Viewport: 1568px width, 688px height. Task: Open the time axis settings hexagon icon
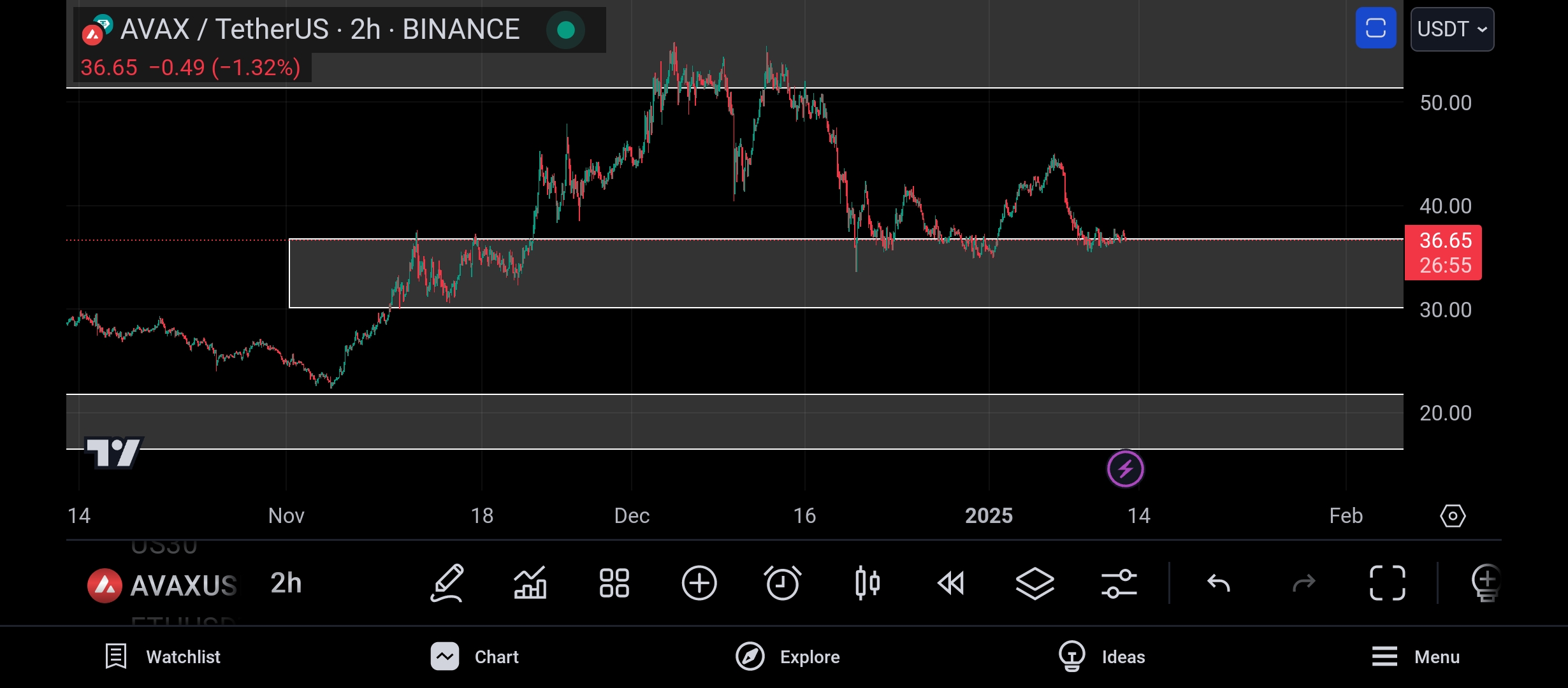point(1453,515)
